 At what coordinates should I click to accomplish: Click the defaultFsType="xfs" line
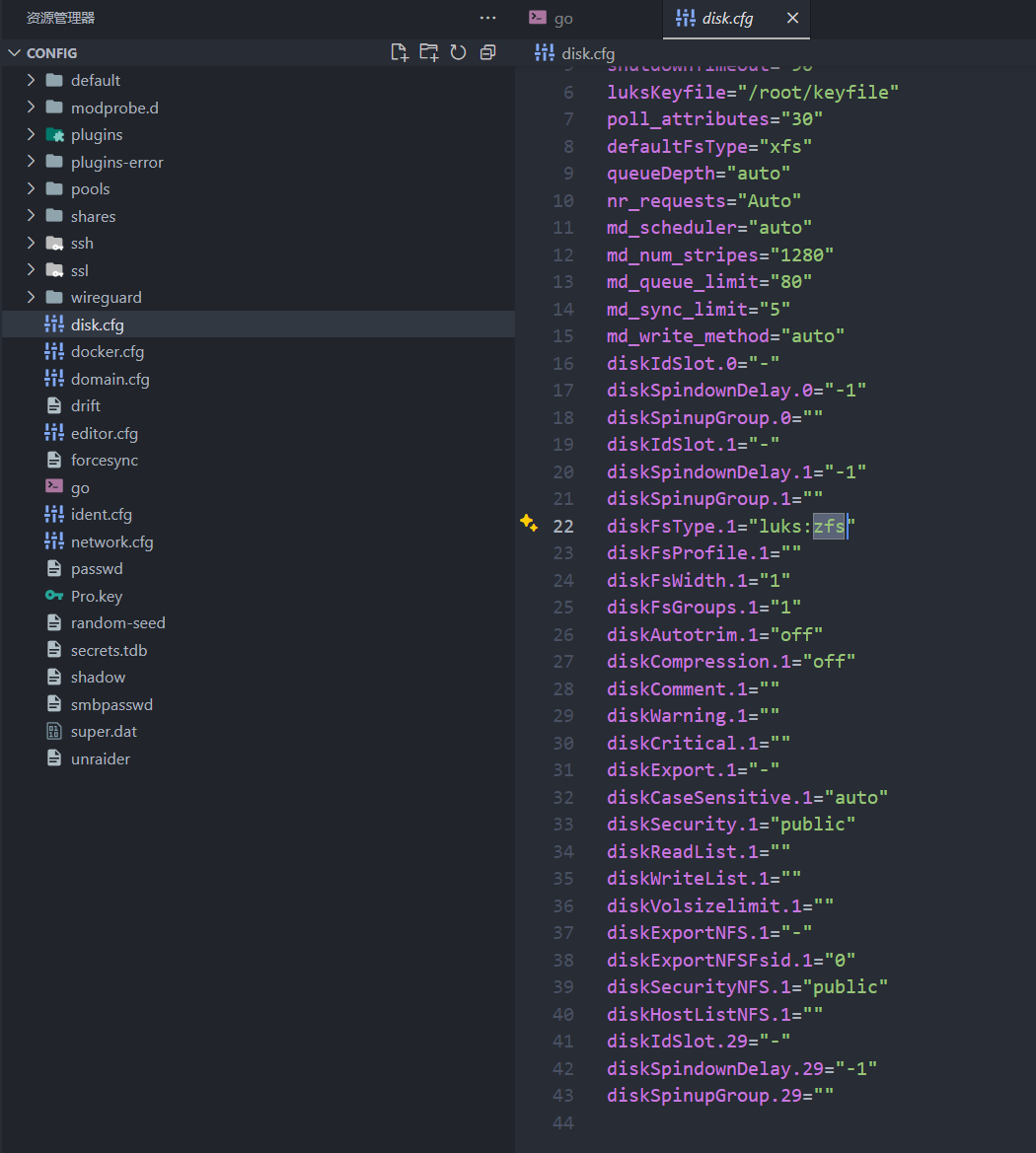708,146
